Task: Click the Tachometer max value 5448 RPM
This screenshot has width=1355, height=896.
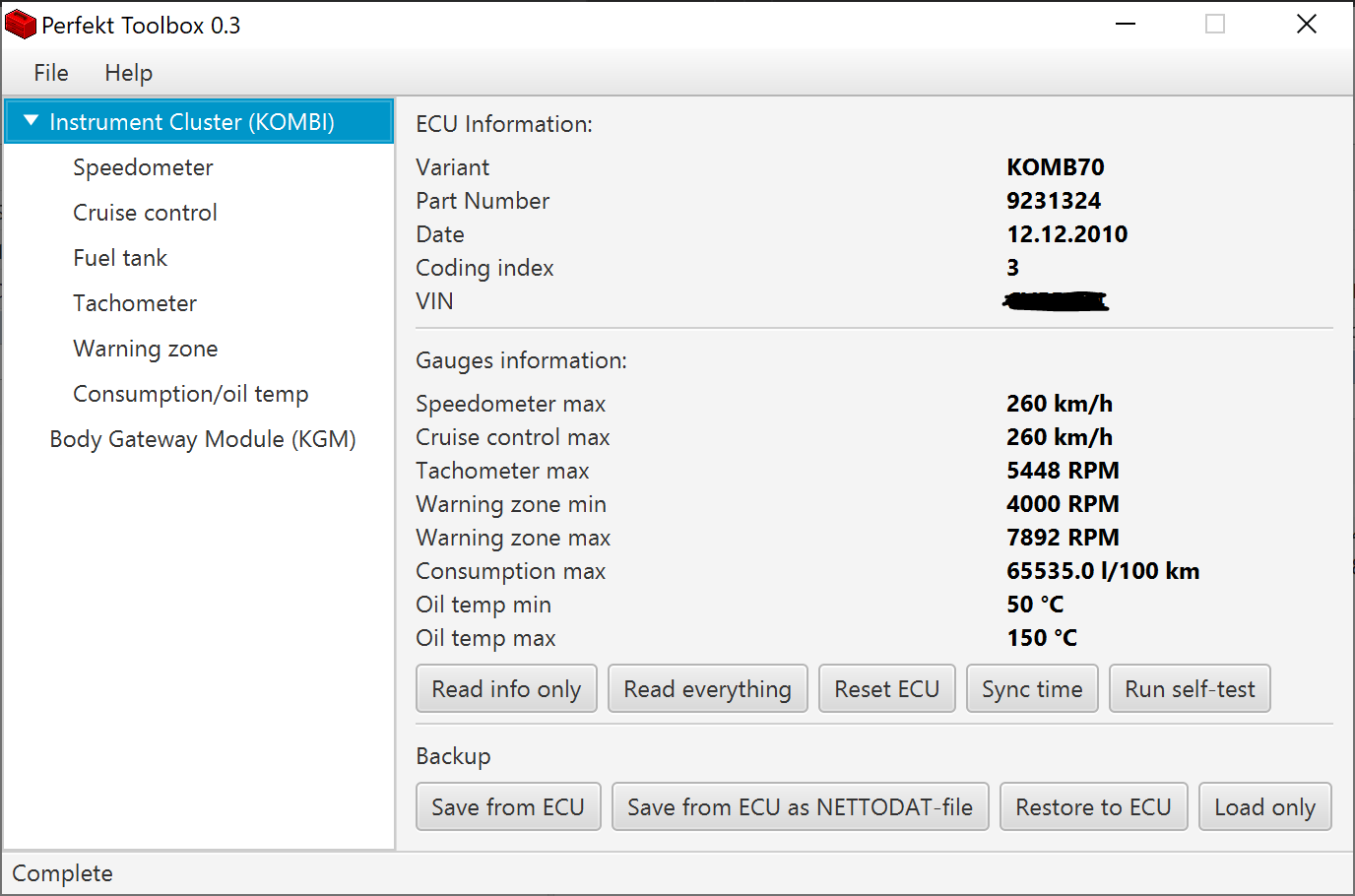Action: click(1063, 471)
